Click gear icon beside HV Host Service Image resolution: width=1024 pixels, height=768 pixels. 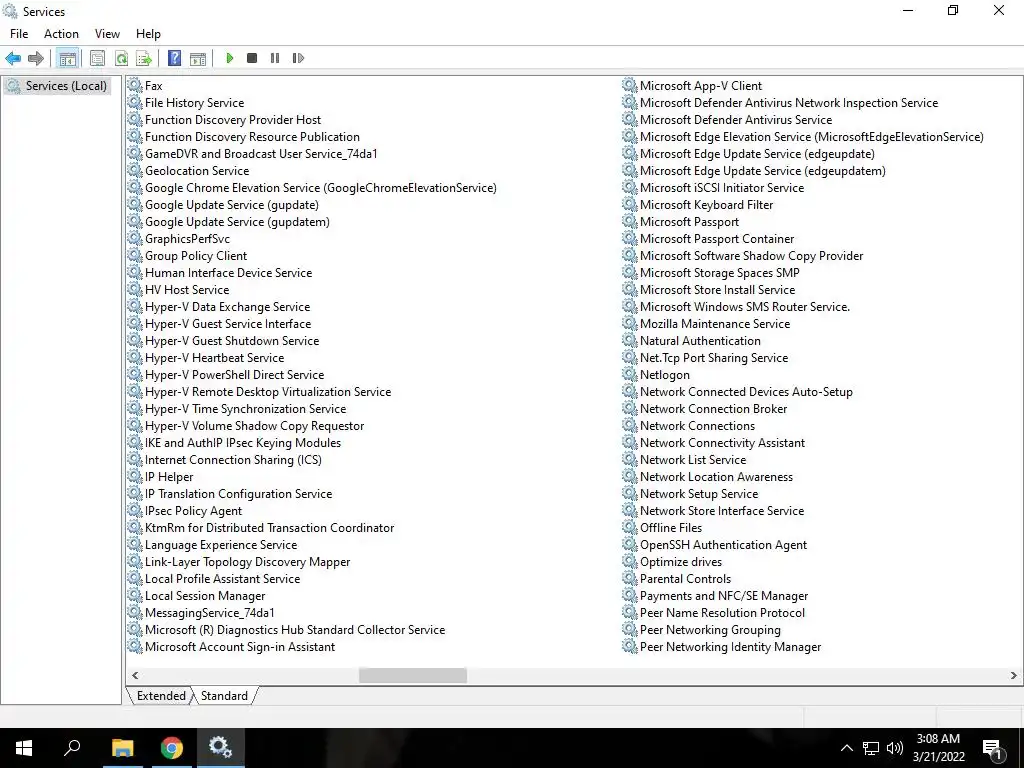[x=135, y=289]
